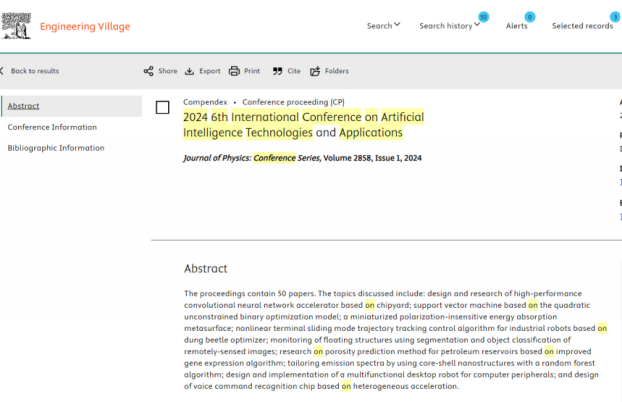Expand the Search dropdown menu
Screen dimensions: 622x402
coord(383,26)
